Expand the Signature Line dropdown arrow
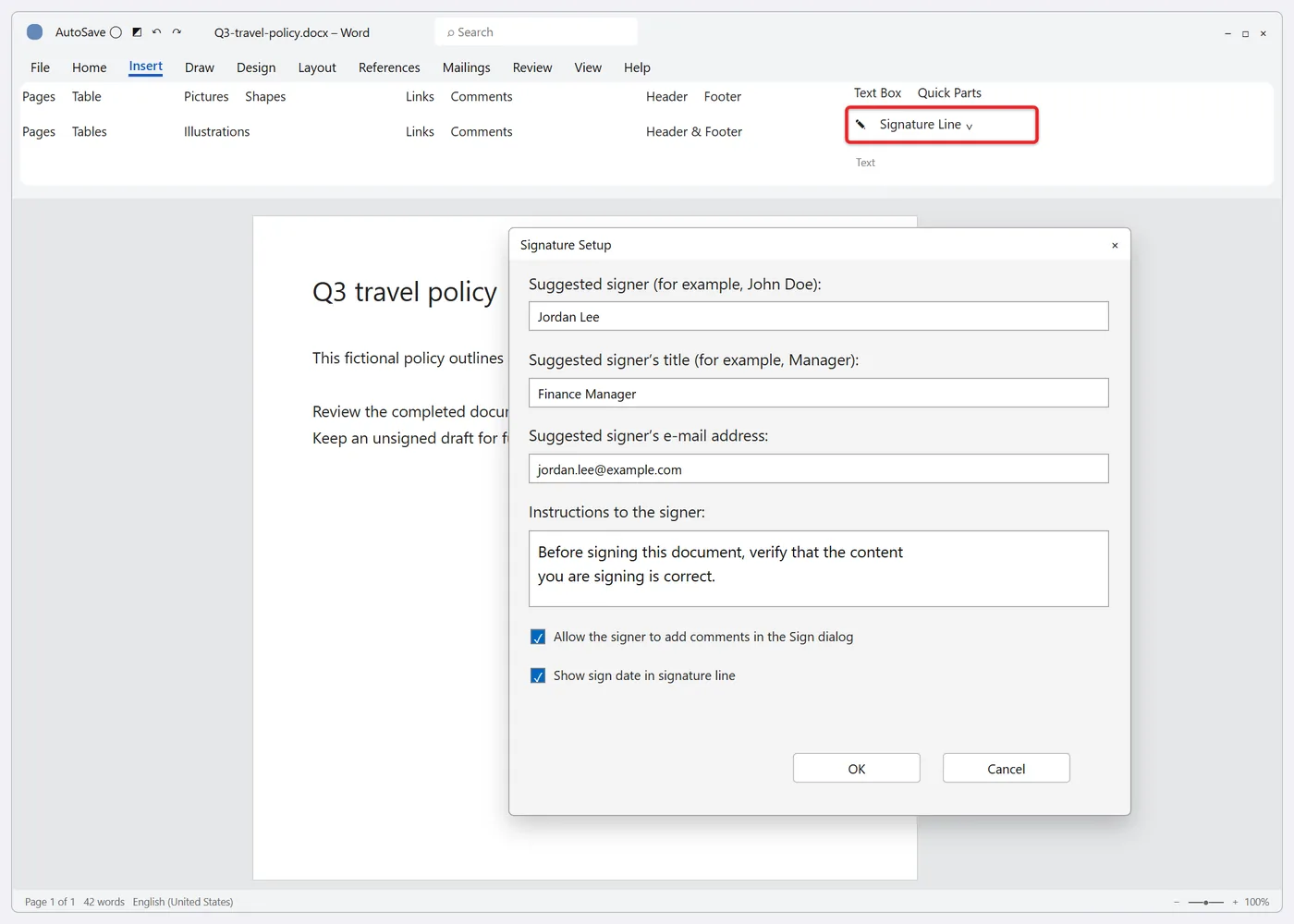Screen dimensions: 1294x924 [x=969, y=126]
